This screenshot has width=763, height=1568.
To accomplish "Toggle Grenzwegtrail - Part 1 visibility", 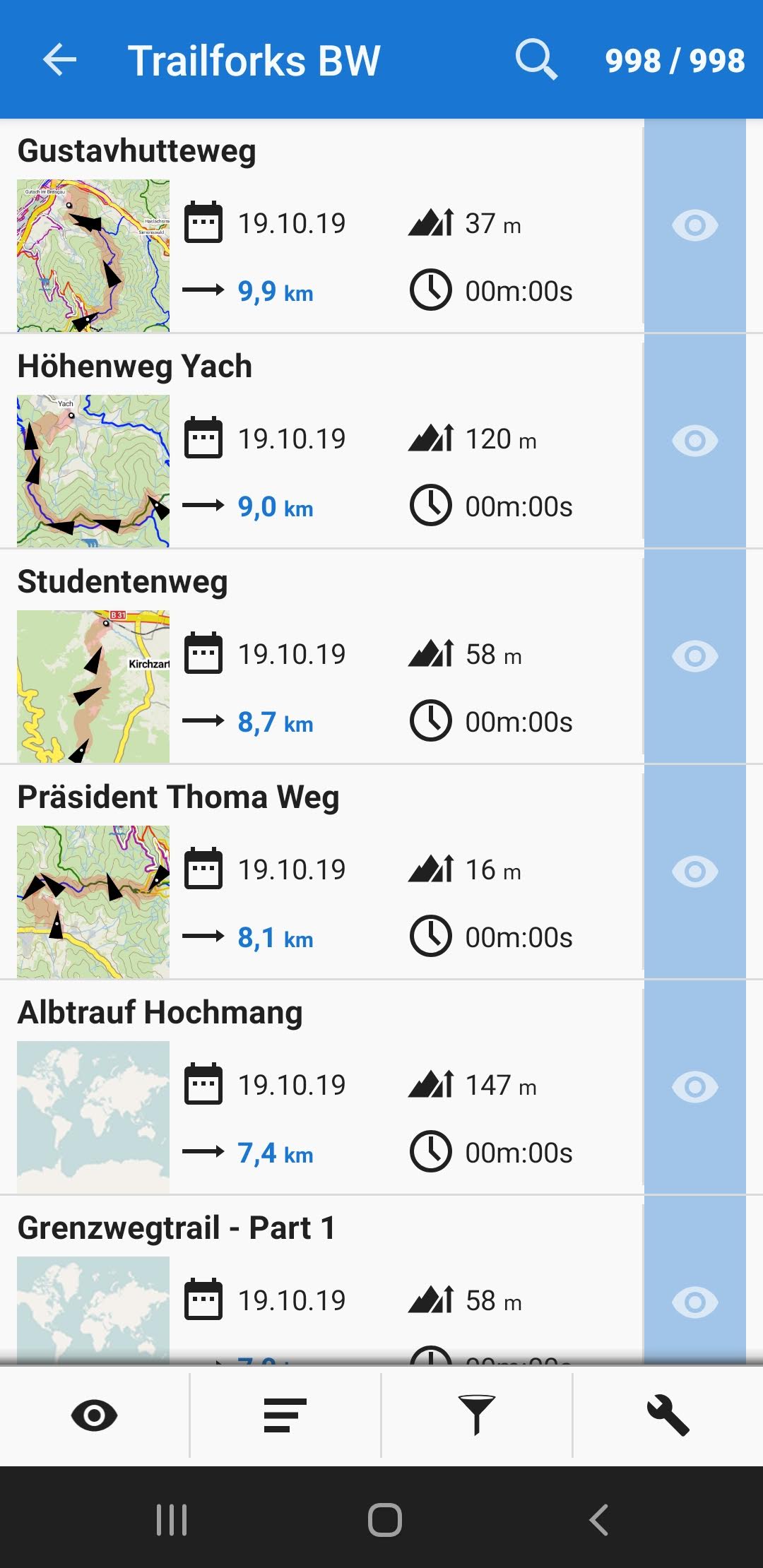I will 695,1302.
